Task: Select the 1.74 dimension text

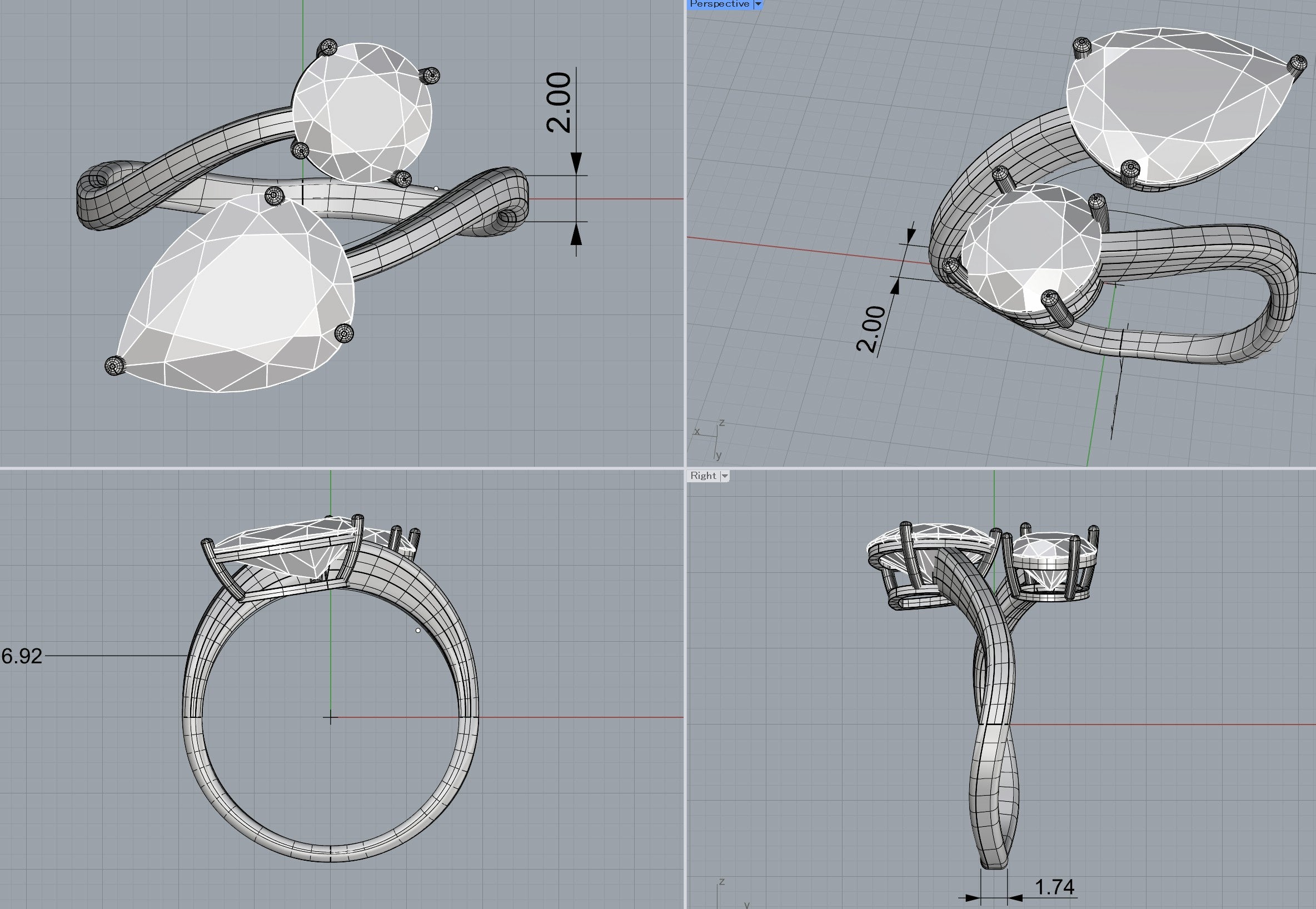Action: [x=1054, y=887]
